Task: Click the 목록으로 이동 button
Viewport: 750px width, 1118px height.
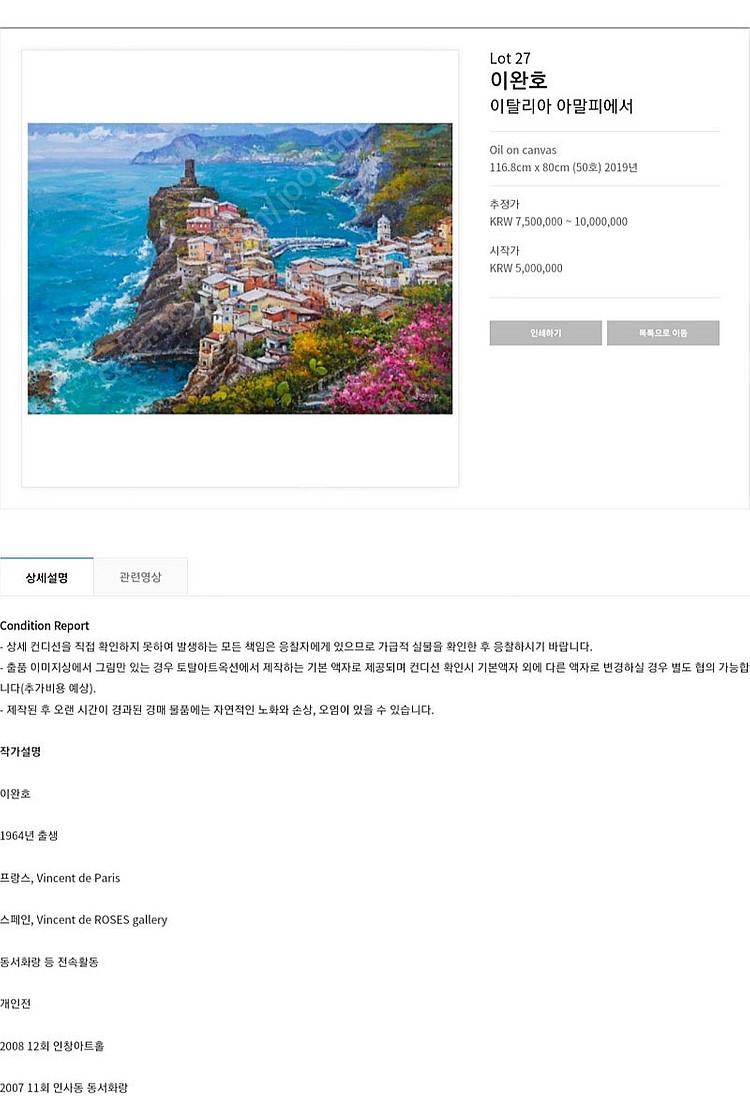Action: [663, 333]
